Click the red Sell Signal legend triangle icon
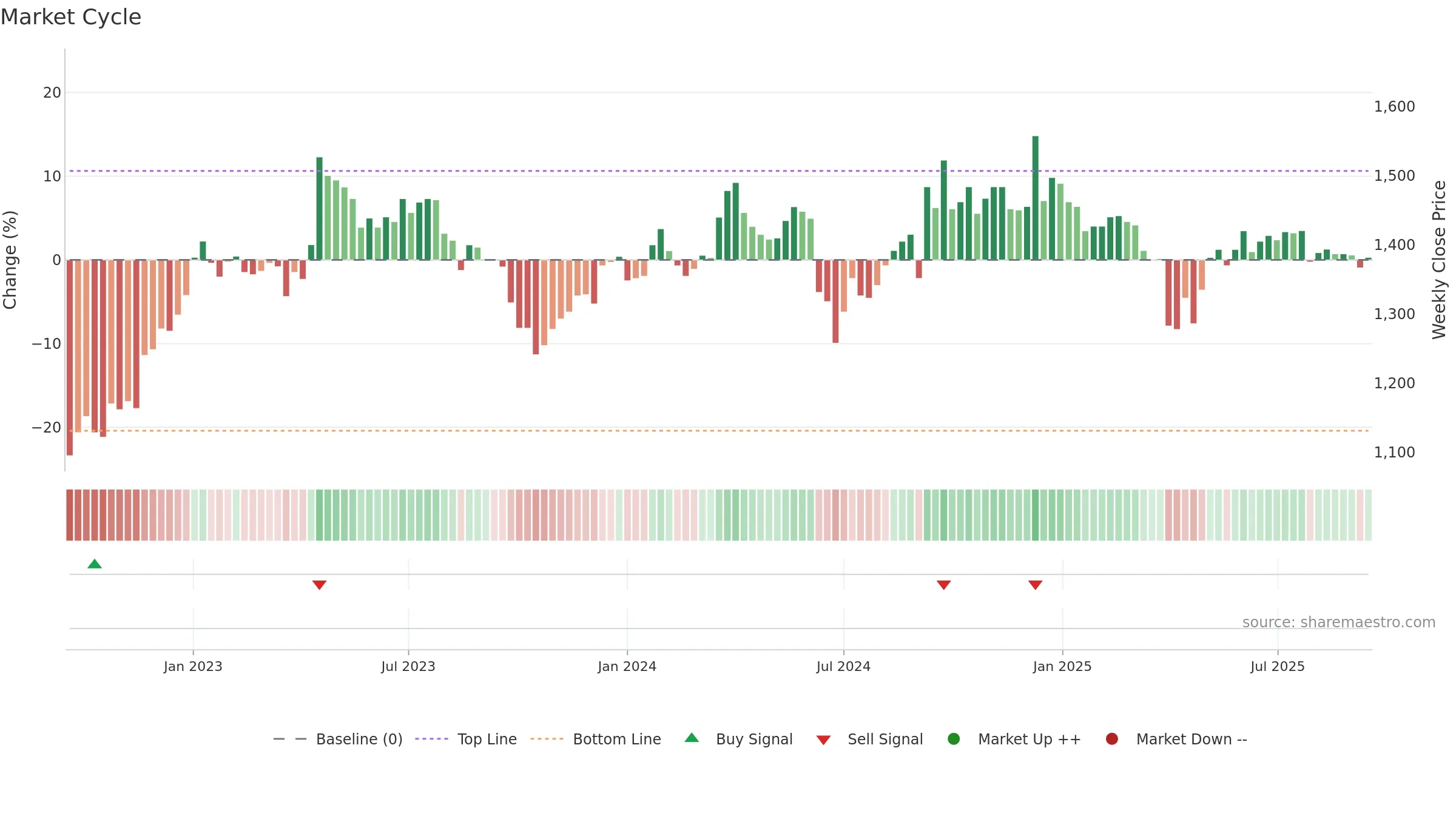The width and height of the screenshot is (1456, 819). click(x=823, y=740)
